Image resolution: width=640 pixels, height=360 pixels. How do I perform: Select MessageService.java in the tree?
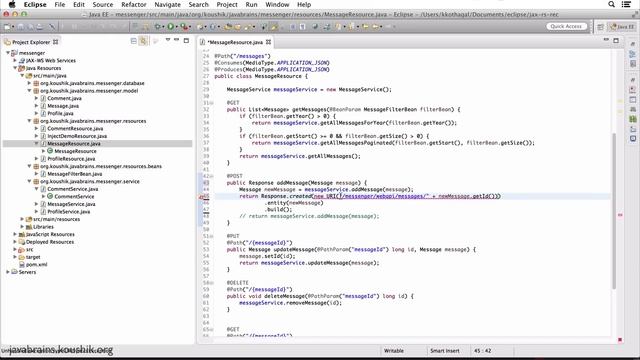(71, 204)
